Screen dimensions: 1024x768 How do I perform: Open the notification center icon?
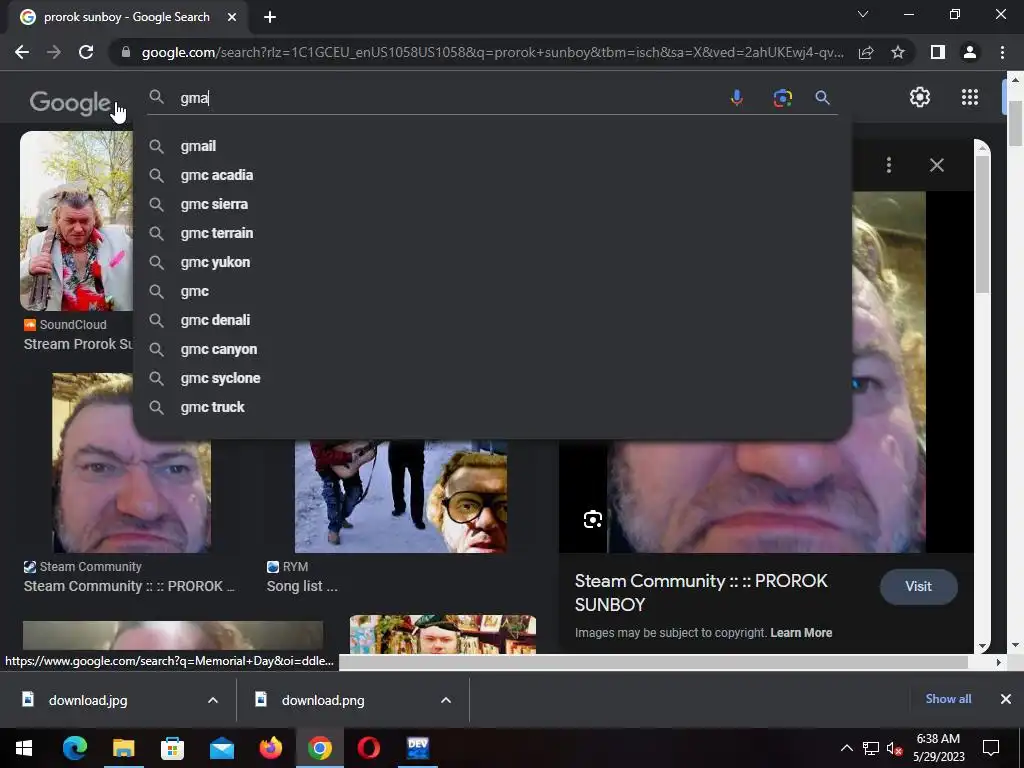[991, 748]
